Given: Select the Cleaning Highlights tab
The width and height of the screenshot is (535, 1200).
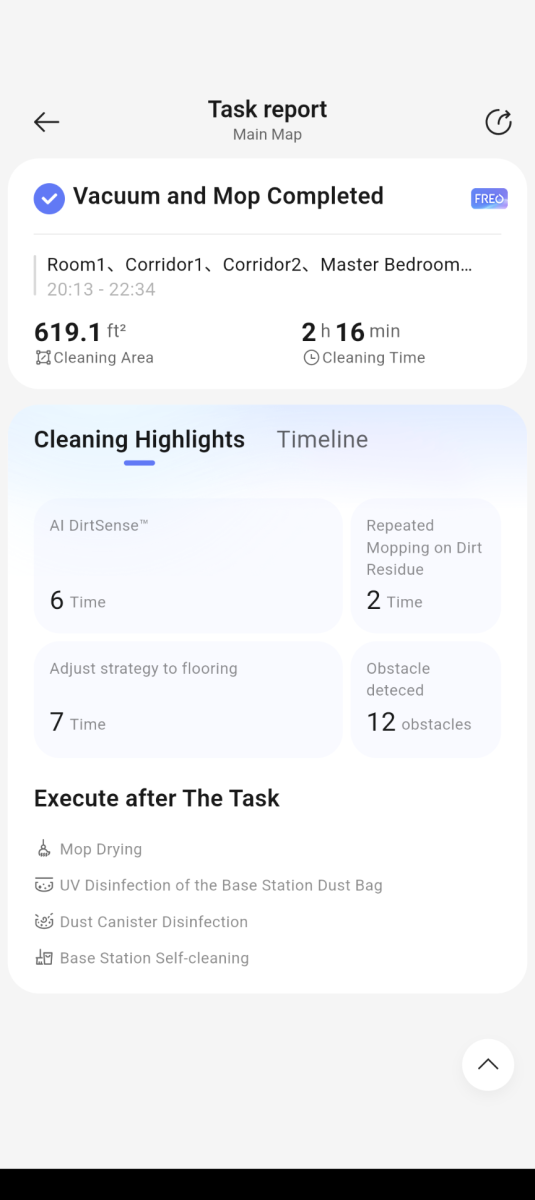Looking at the screenshot, I should (139, 440).
